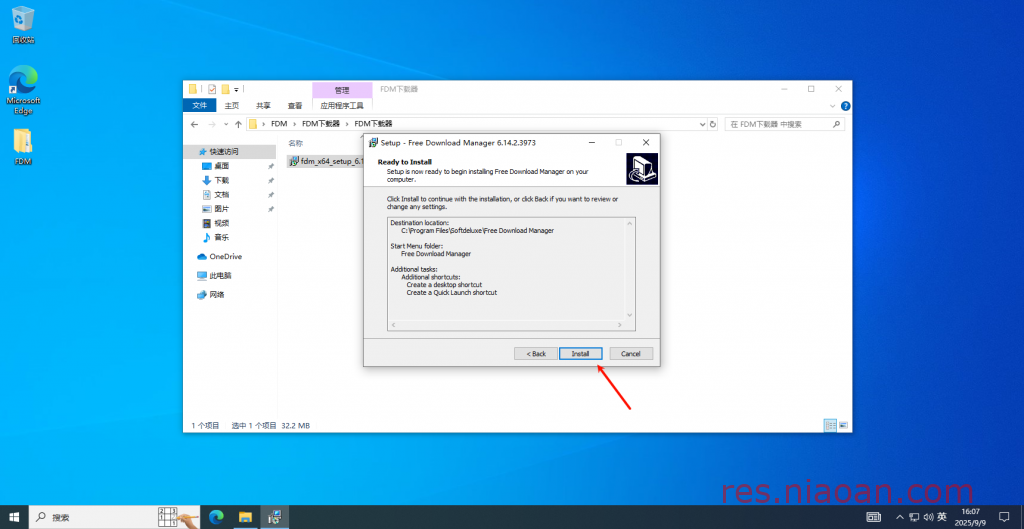Expand the Explorer ribbon with the chevron
This screenshot has width=1024, height=529.
tap(833, 106)
